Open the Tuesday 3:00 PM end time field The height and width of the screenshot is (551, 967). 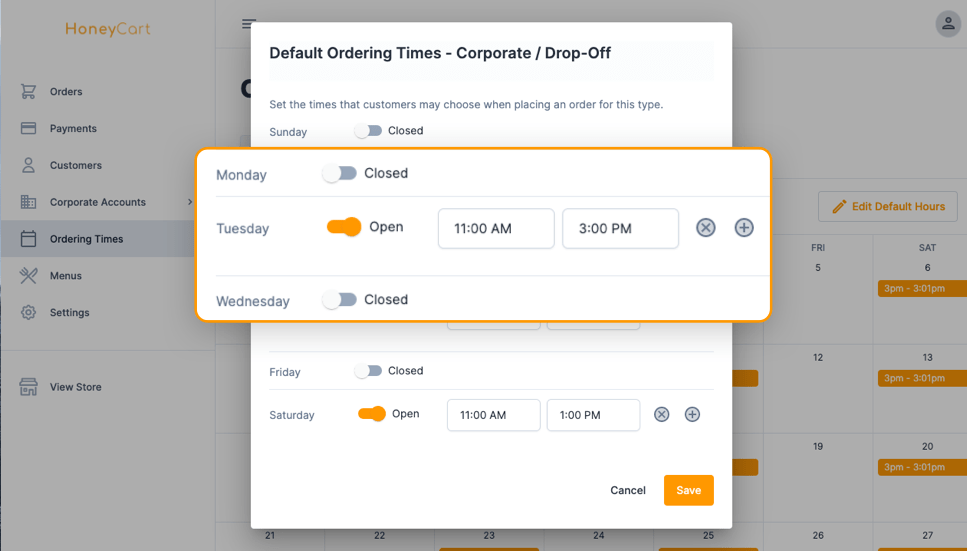click(620, 228)
